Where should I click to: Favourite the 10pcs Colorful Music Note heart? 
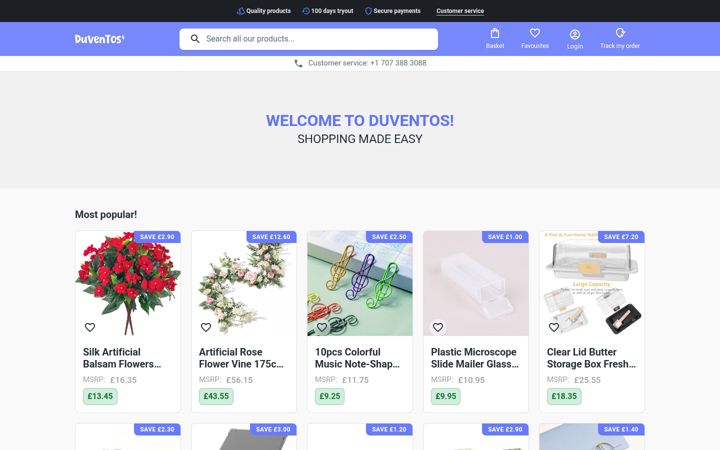(x=322, y=327)
